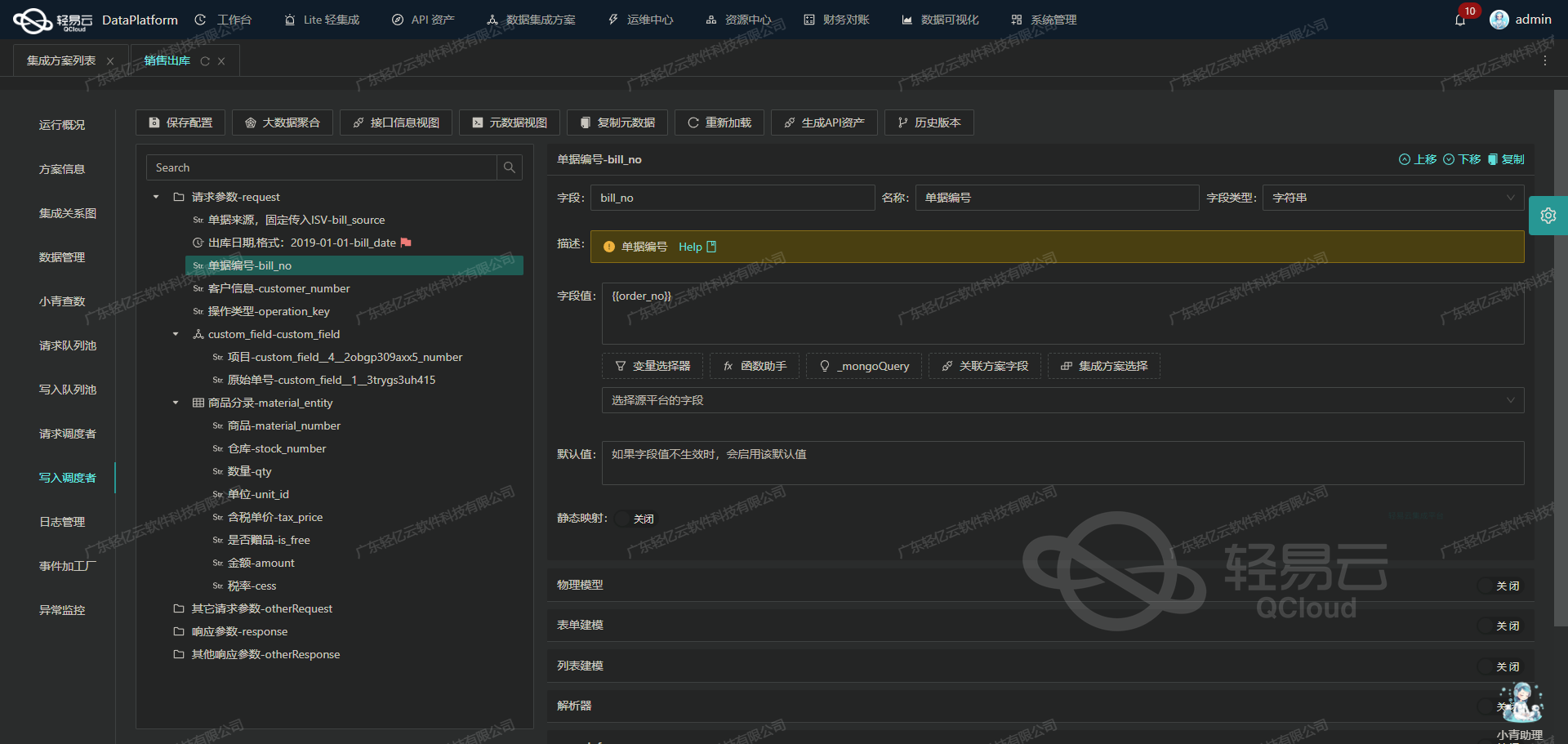
Task: Switch to the 集成方案列表 tab
Action: click(61, 61)
